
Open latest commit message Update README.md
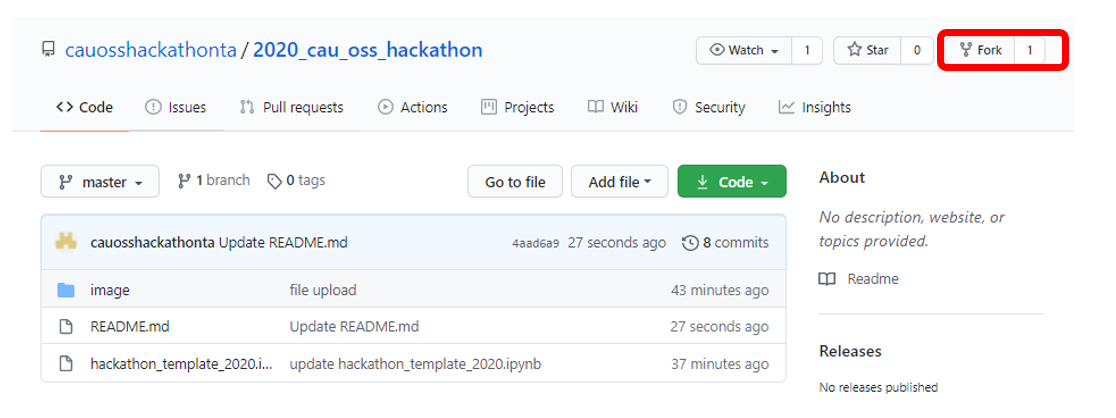pyautogui.click(x=283, y=243)
